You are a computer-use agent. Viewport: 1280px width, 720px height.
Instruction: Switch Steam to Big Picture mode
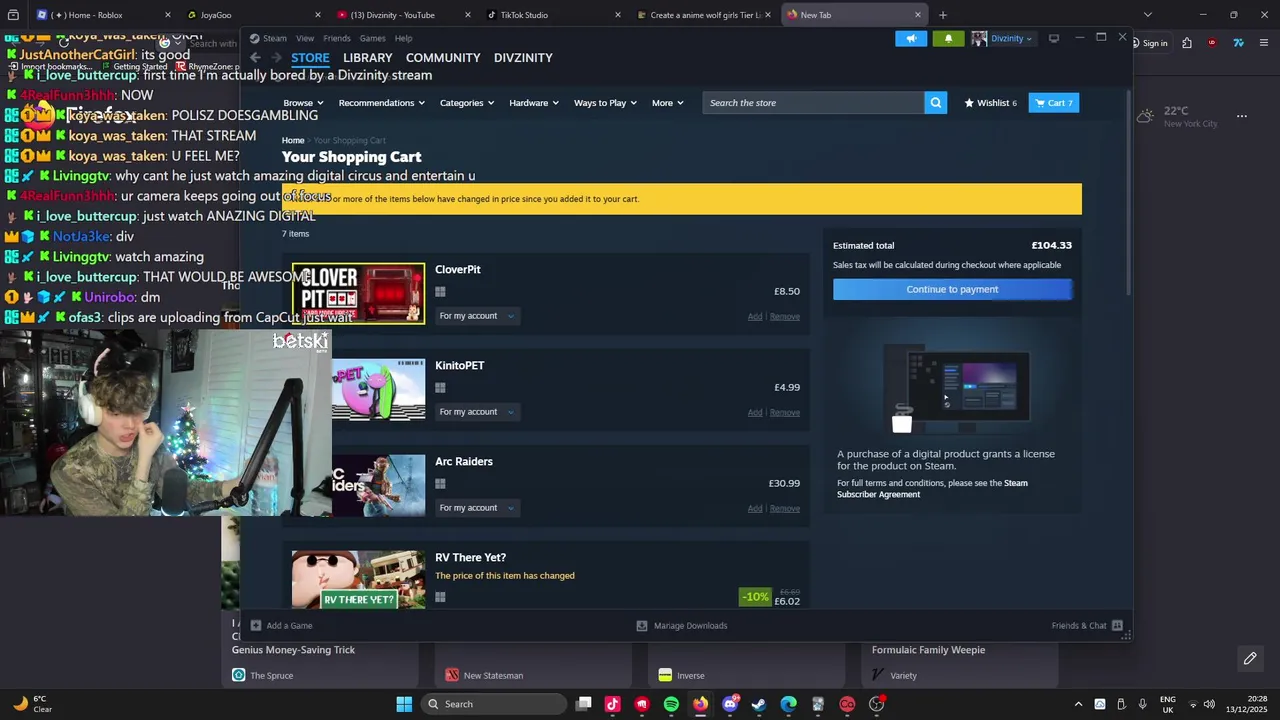(x=1054, y=38)
